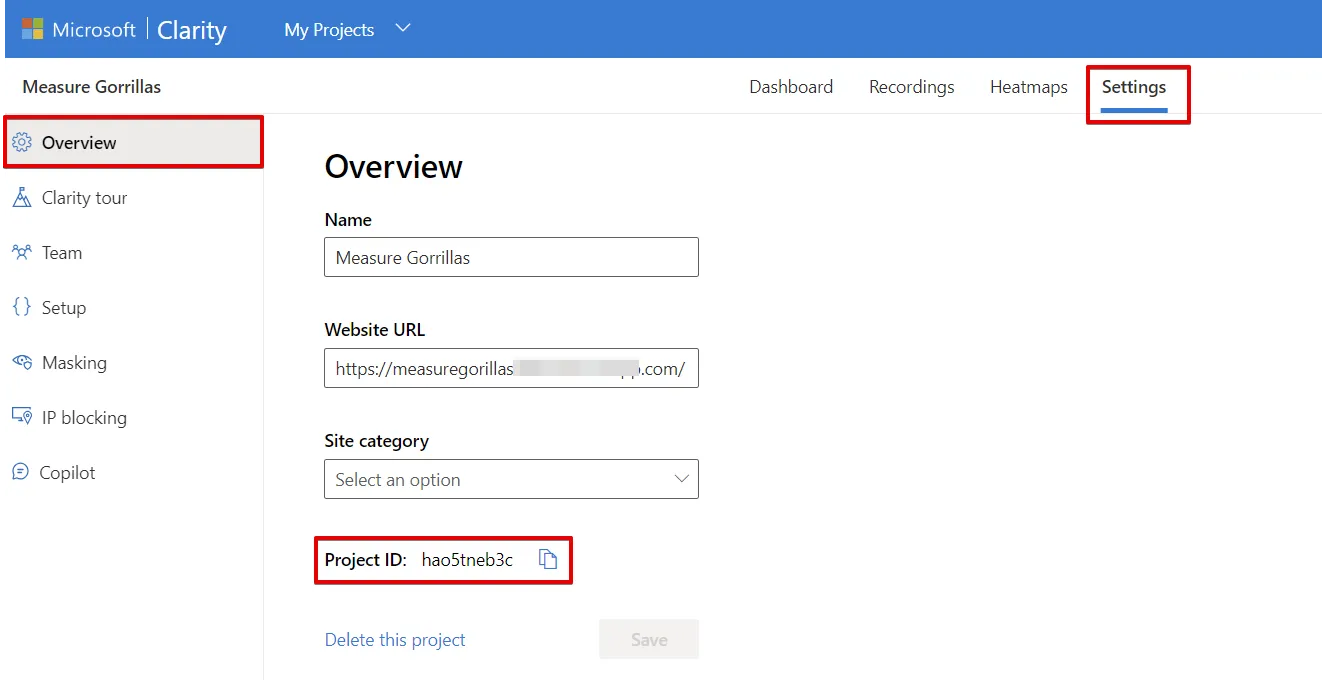The height and width of the screenshot is (680, 1322).
Task: Click the IP blocking monitor icon
Action: pyautogui.click(x=22, y=417)
